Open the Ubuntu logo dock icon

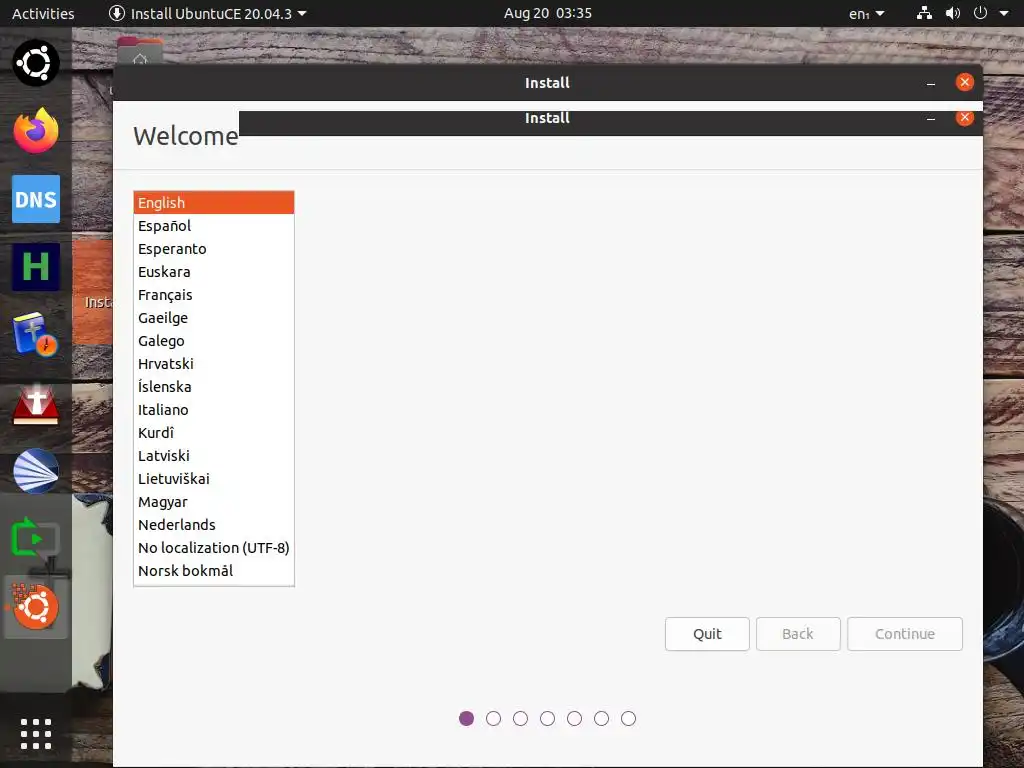point(36,63)
